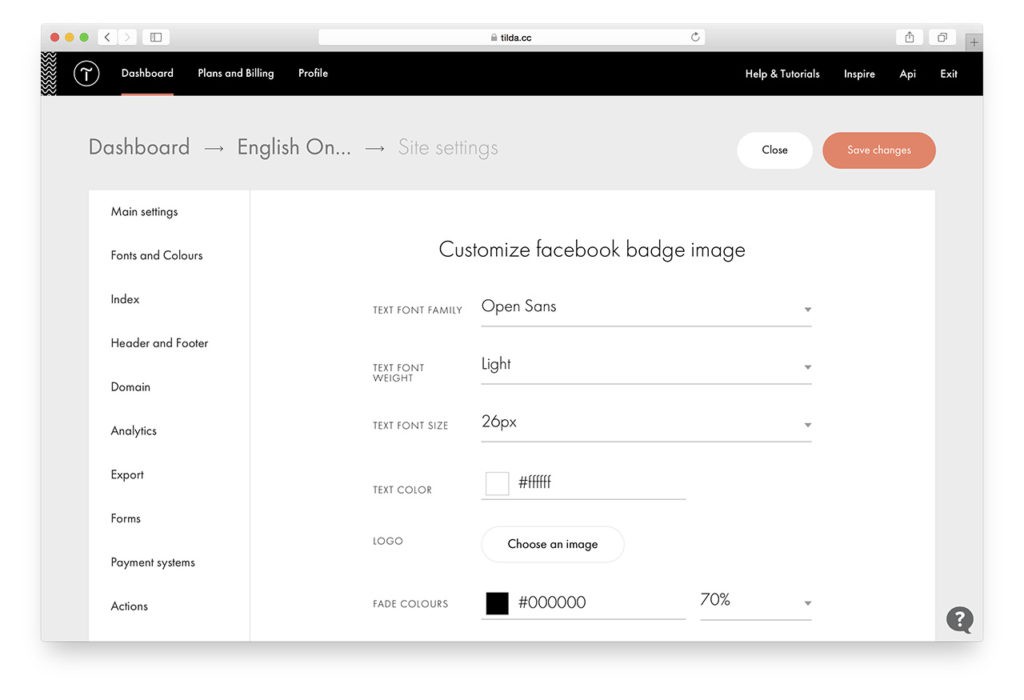Click Exit to log out
The height and width of the screenshot is (700, 1024).
[948, 74]
